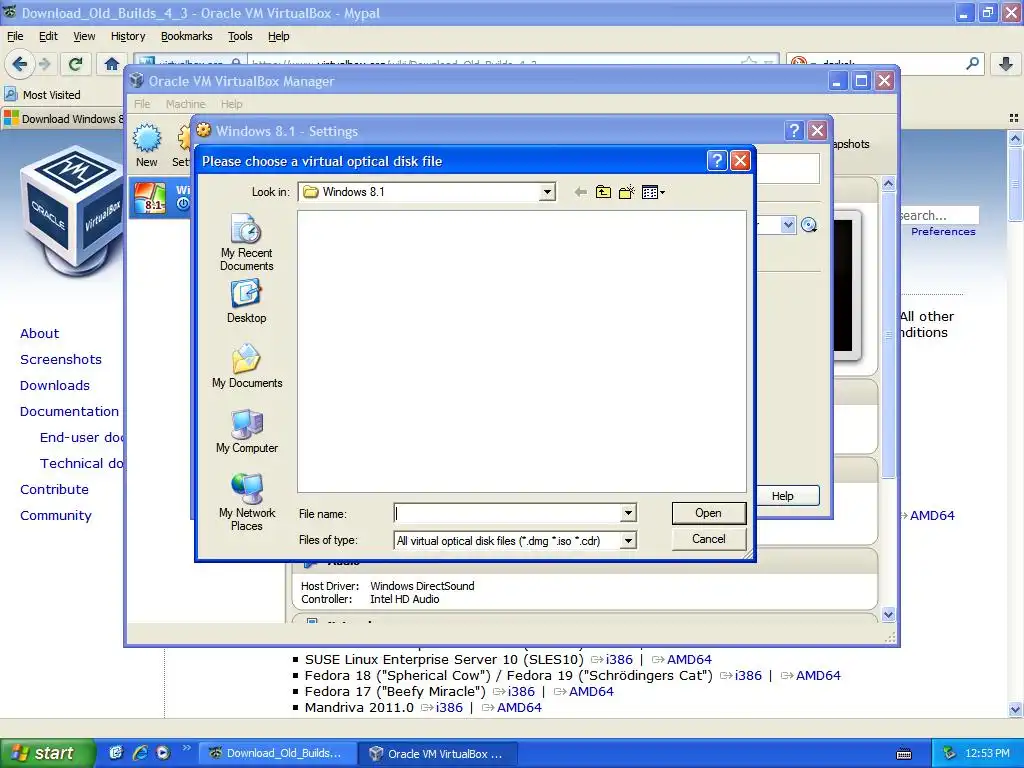Expand the File name dropdown arrow
The image size is (1024, 768).
628,513
